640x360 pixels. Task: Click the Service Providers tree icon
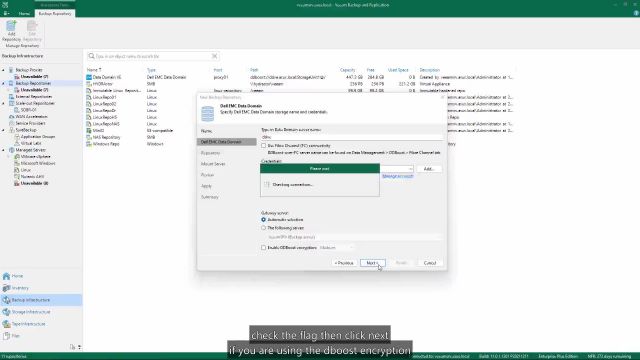[x=11, y=123]
